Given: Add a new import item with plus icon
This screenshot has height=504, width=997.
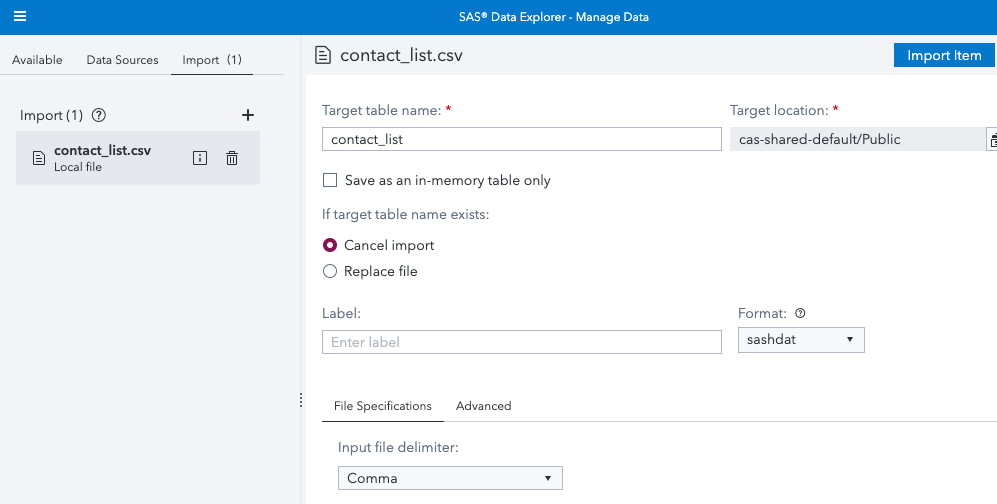Looking at the screenshot, I should click(248, 116).
